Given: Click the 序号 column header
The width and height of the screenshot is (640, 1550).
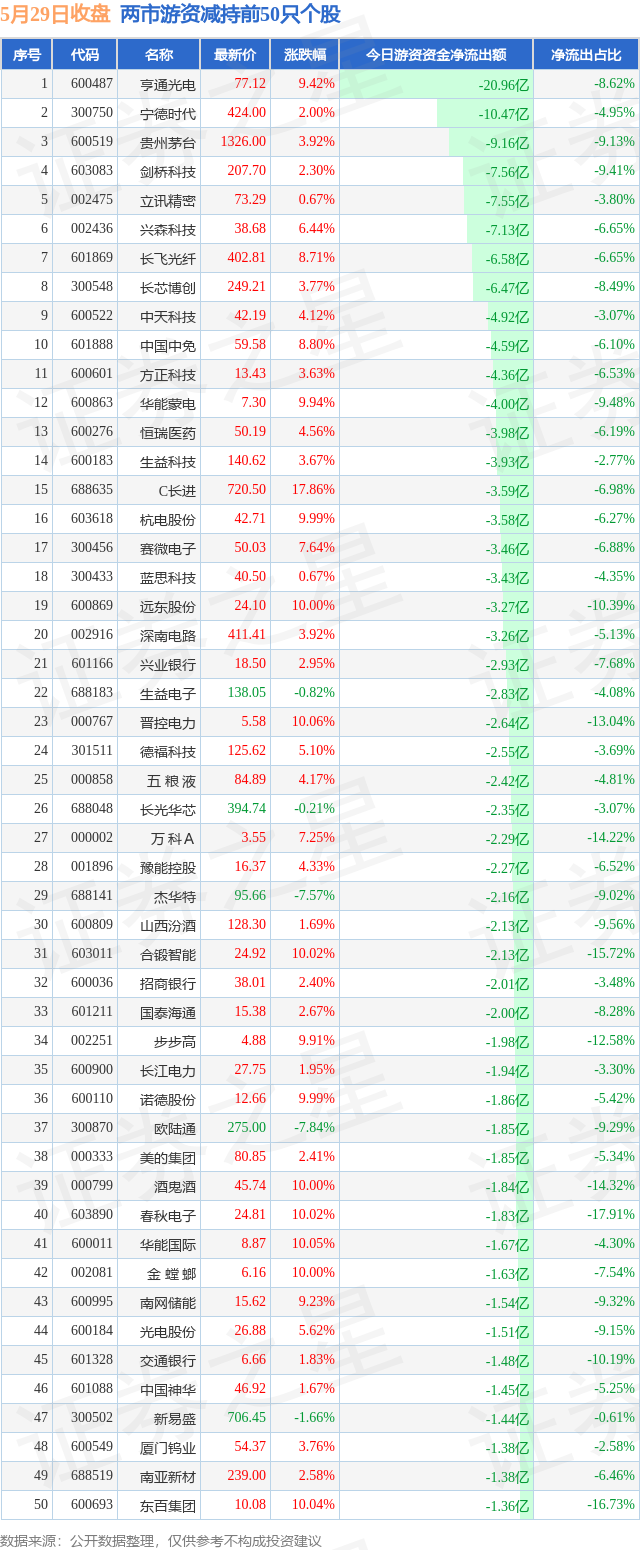Looking at the screenshot, I should click(26, 55).
